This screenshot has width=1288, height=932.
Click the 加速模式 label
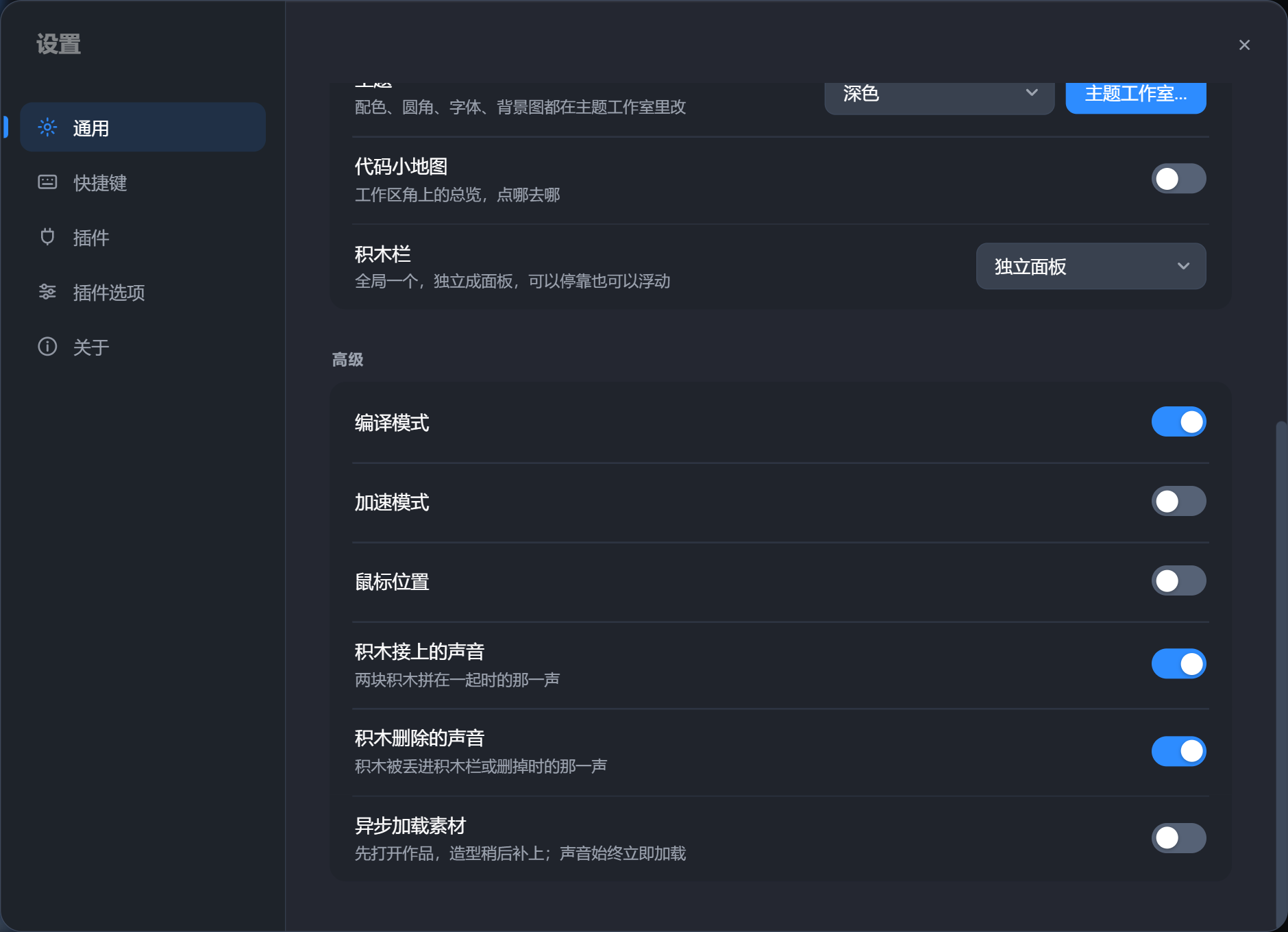(x=392, y=502)
